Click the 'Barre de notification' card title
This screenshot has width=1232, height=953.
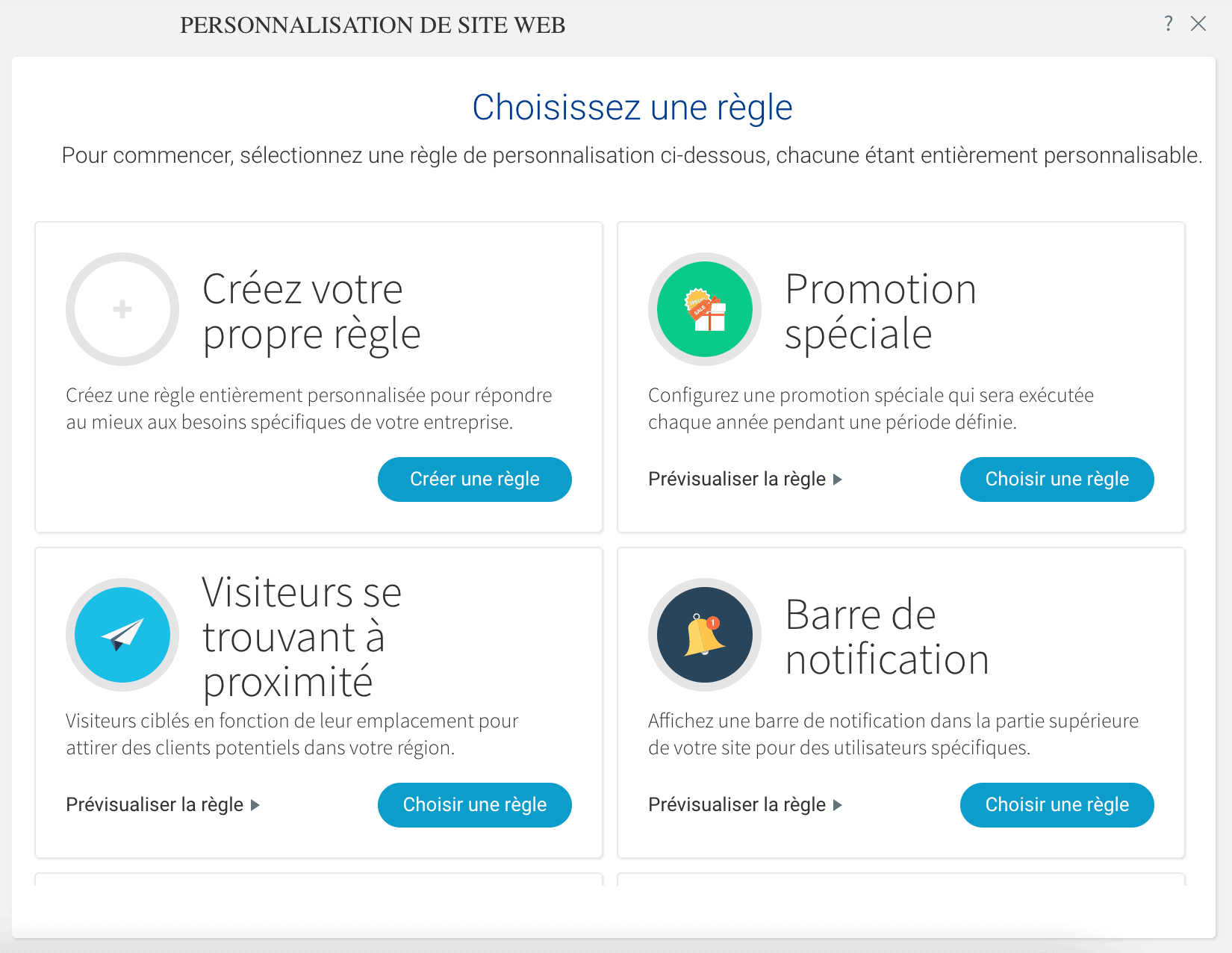click(887, 637)
